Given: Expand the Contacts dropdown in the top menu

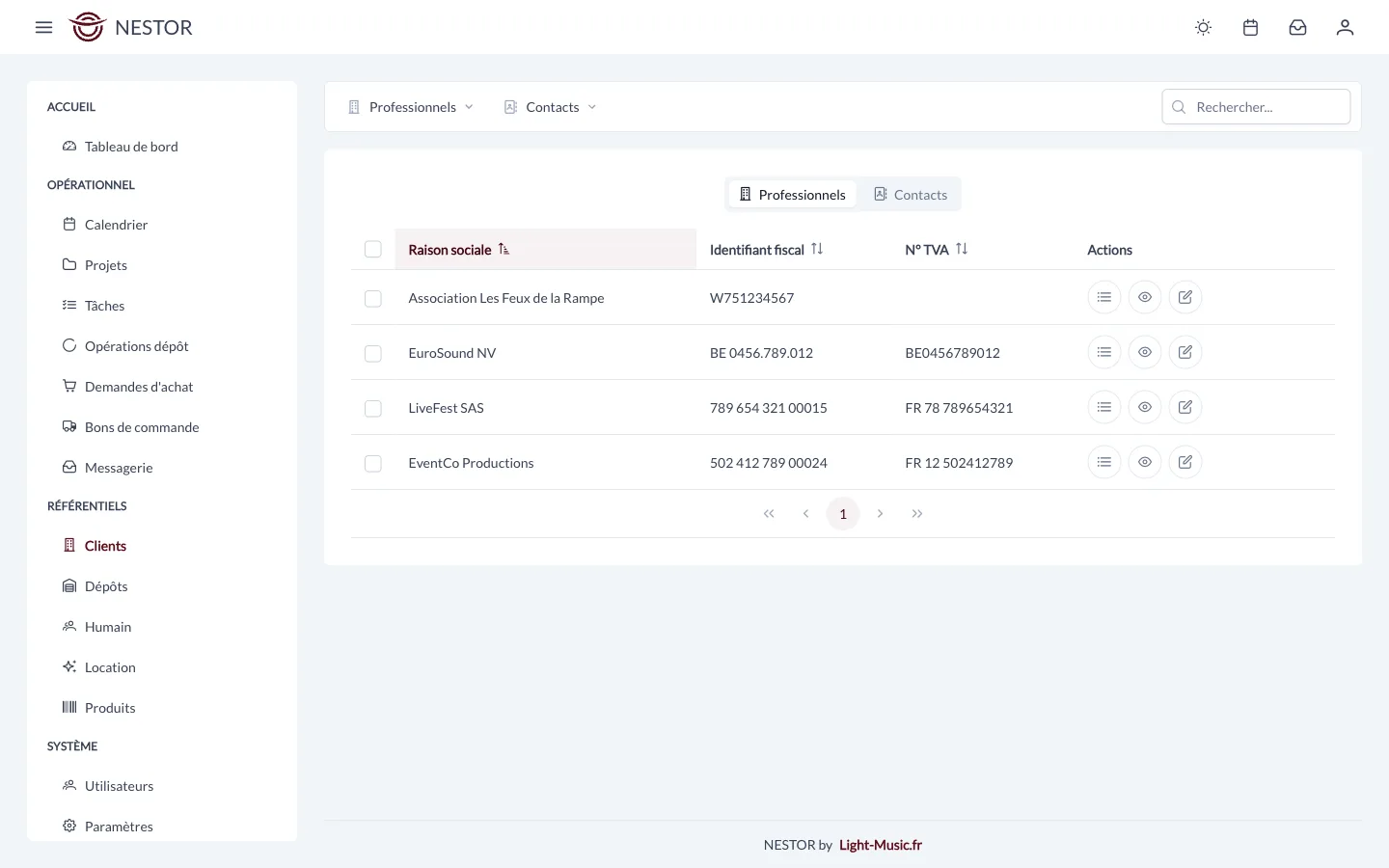Looking at the screenshot, I should coord(551,107).
